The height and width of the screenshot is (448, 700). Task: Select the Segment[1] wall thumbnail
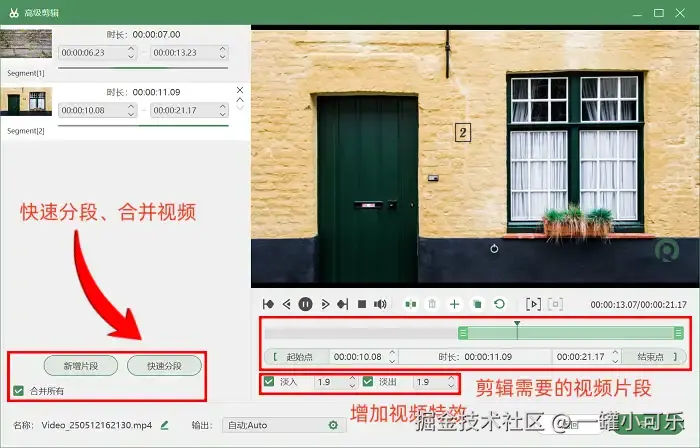pyautogui.click(x=26, y=44)
